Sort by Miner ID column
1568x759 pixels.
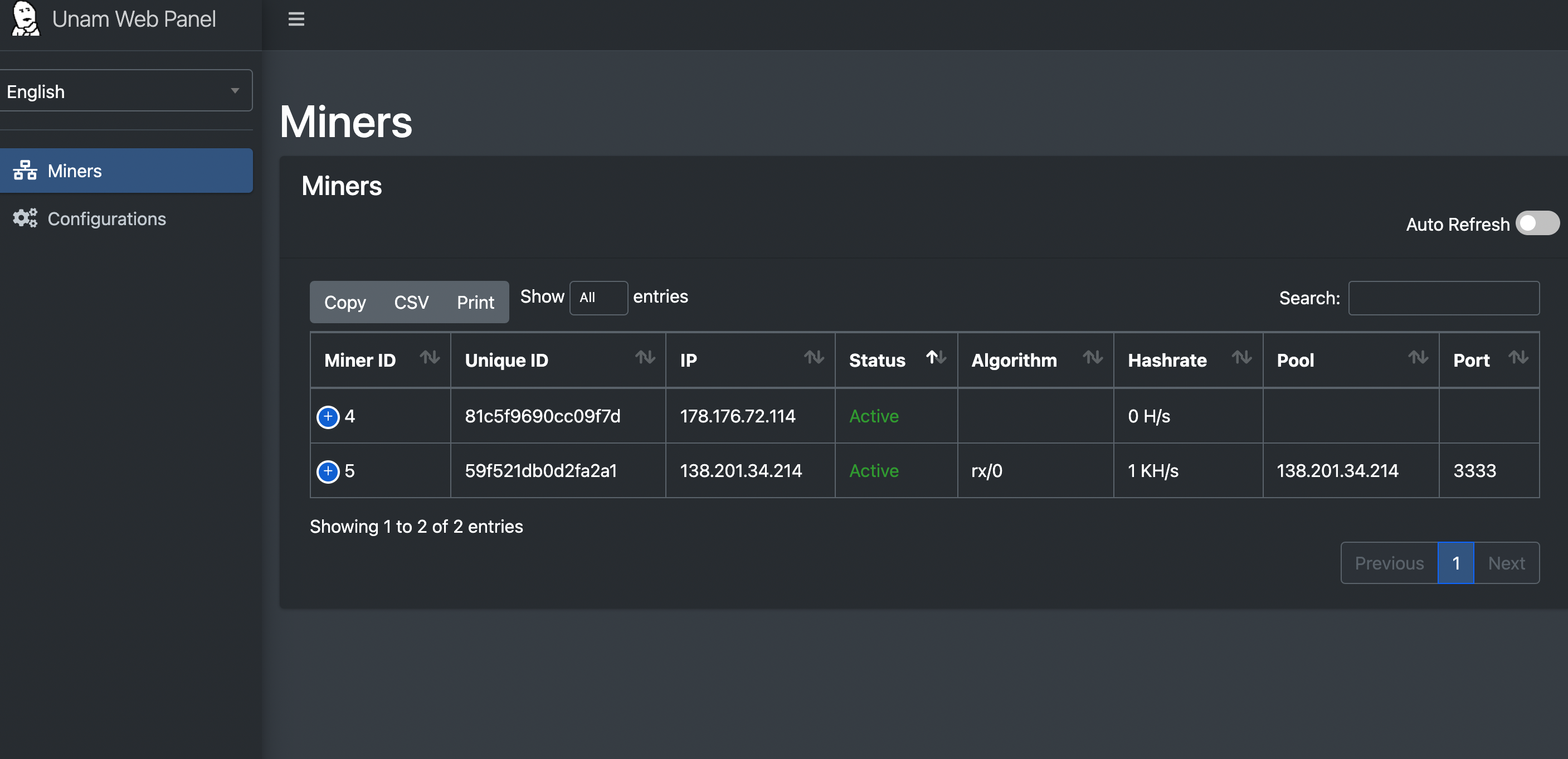[x=381, y=360]
